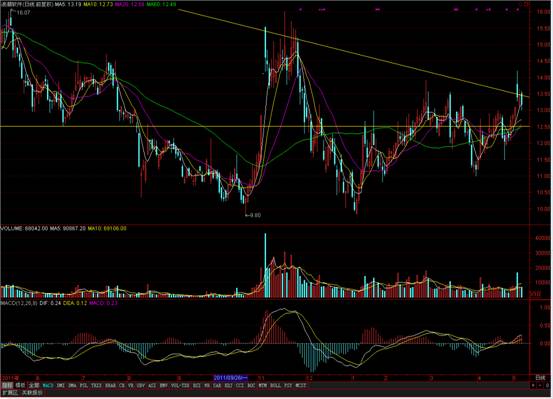Click the 关联报价 button
This screenshot has height=399, width=553.
[32, 393]
